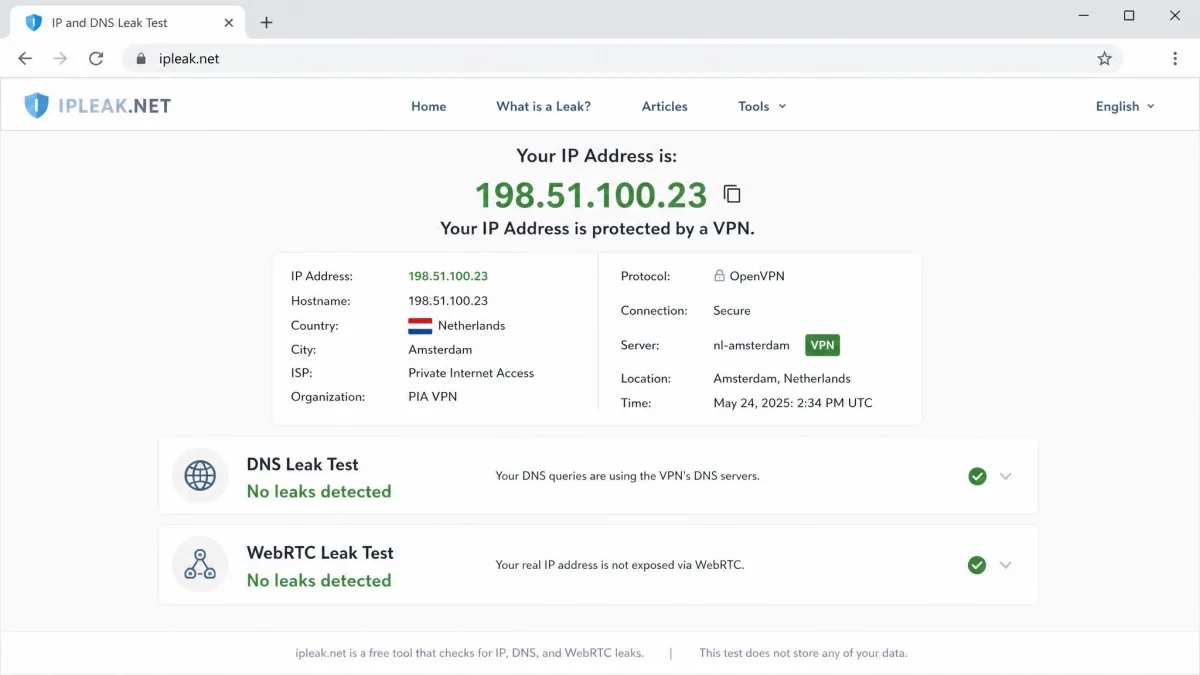Click the ipleak.net address bar field
This screenshot has width=1200, height=675.
[x=620, y=59]
